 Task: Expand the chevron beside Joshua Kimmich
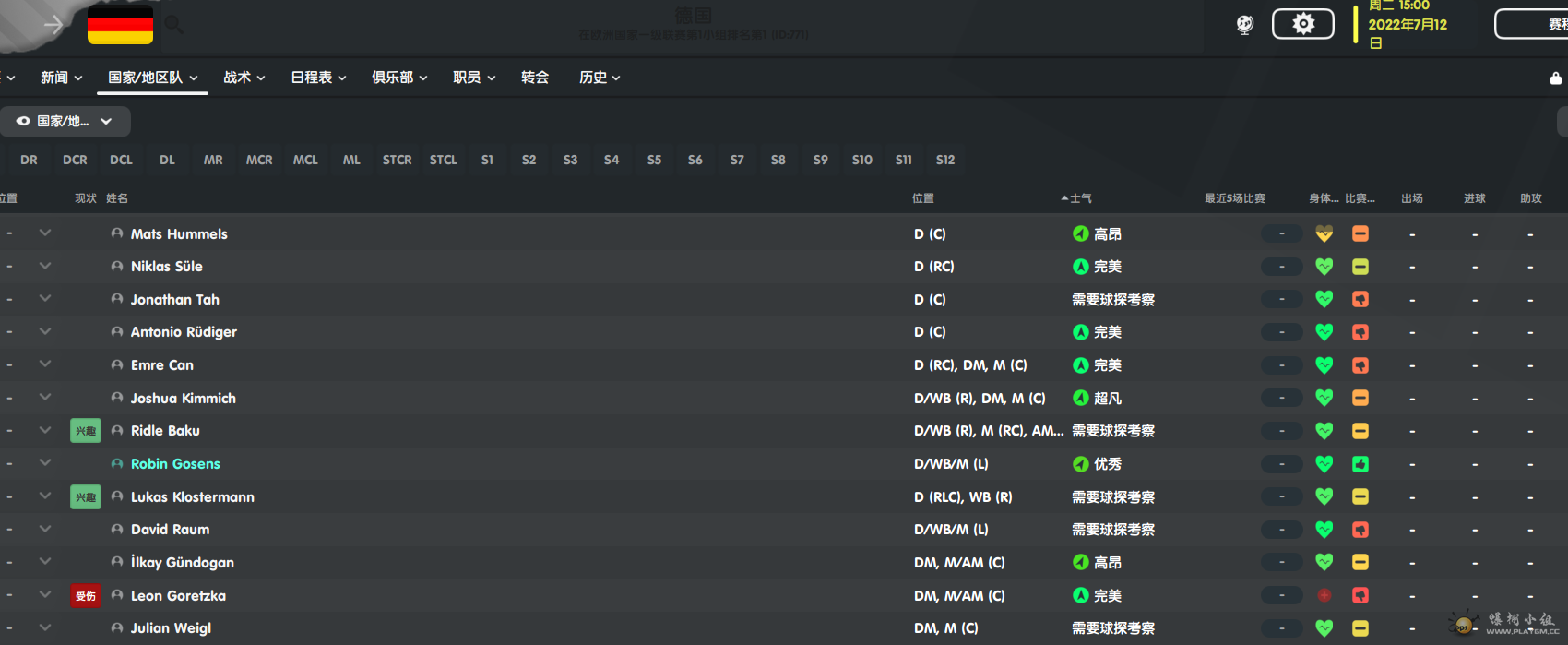click(x=45, y=398)
